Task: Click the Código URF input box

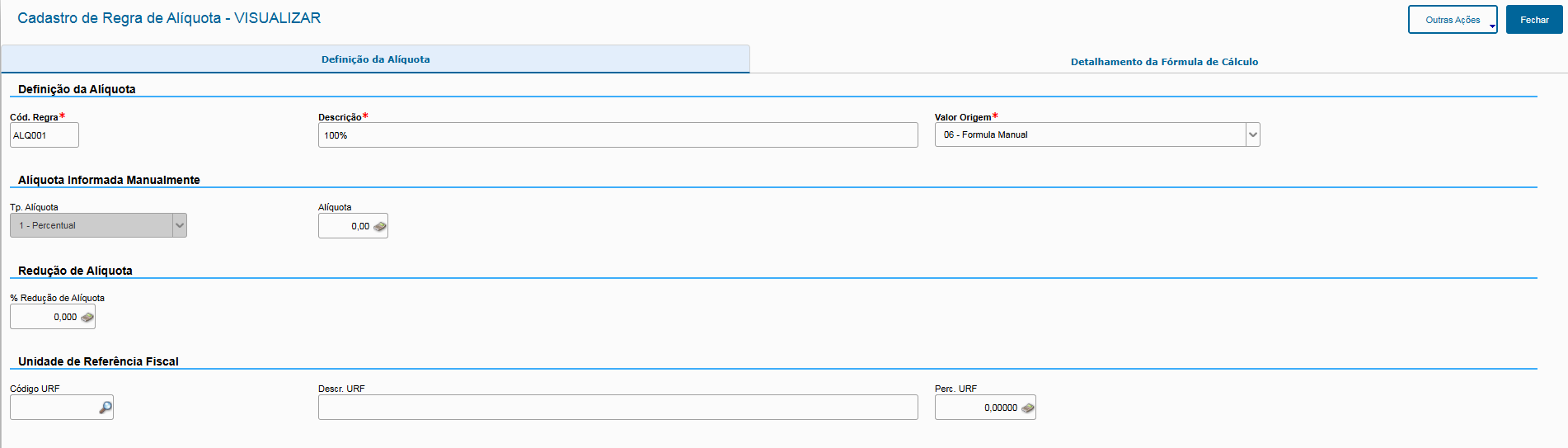Action: (x=53, y=408)
